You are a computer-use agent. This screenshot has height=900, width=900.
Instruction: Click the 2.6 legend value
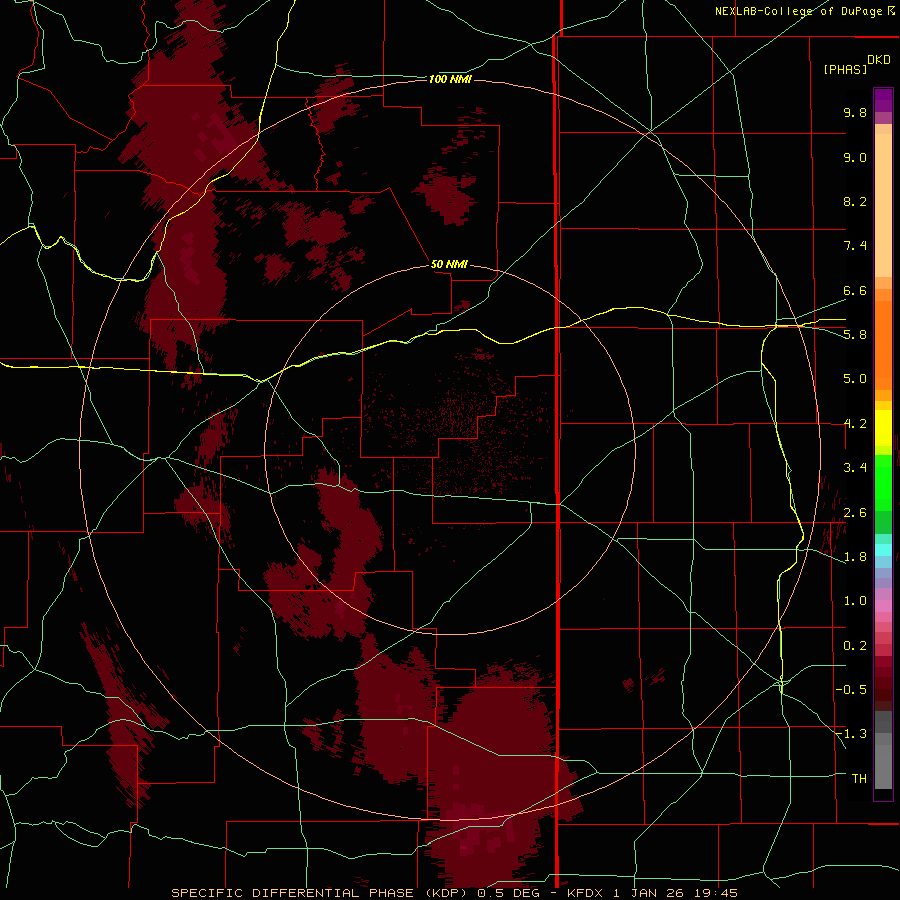click(855, 513)
